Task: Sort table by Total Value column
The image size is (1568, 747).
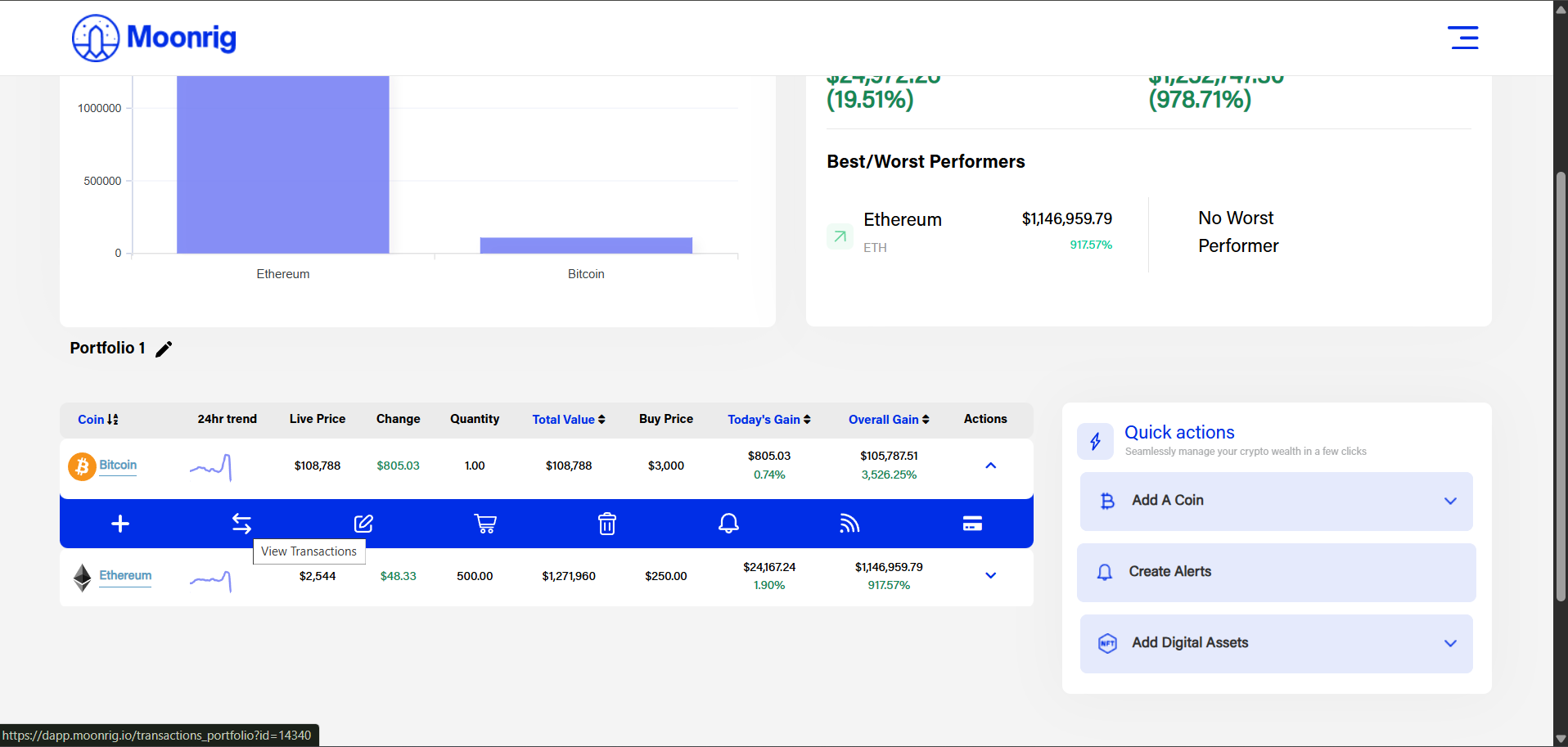Action: click(x=569, y=419)
